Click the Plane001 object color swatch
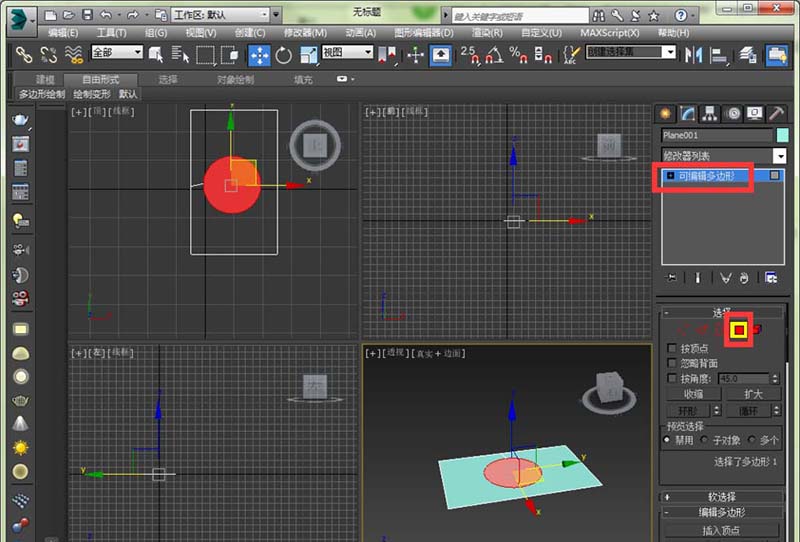Viewport: 800px width, 542px height. click(781, 135)
